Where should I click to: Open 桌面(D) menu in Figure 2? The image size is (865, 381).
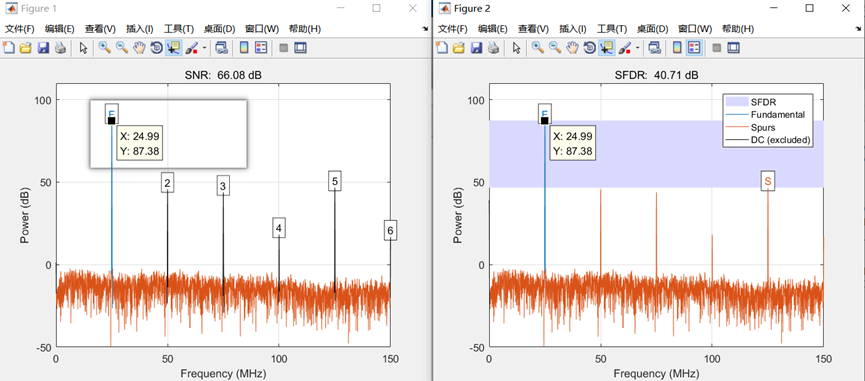click(x=652, y=29)
